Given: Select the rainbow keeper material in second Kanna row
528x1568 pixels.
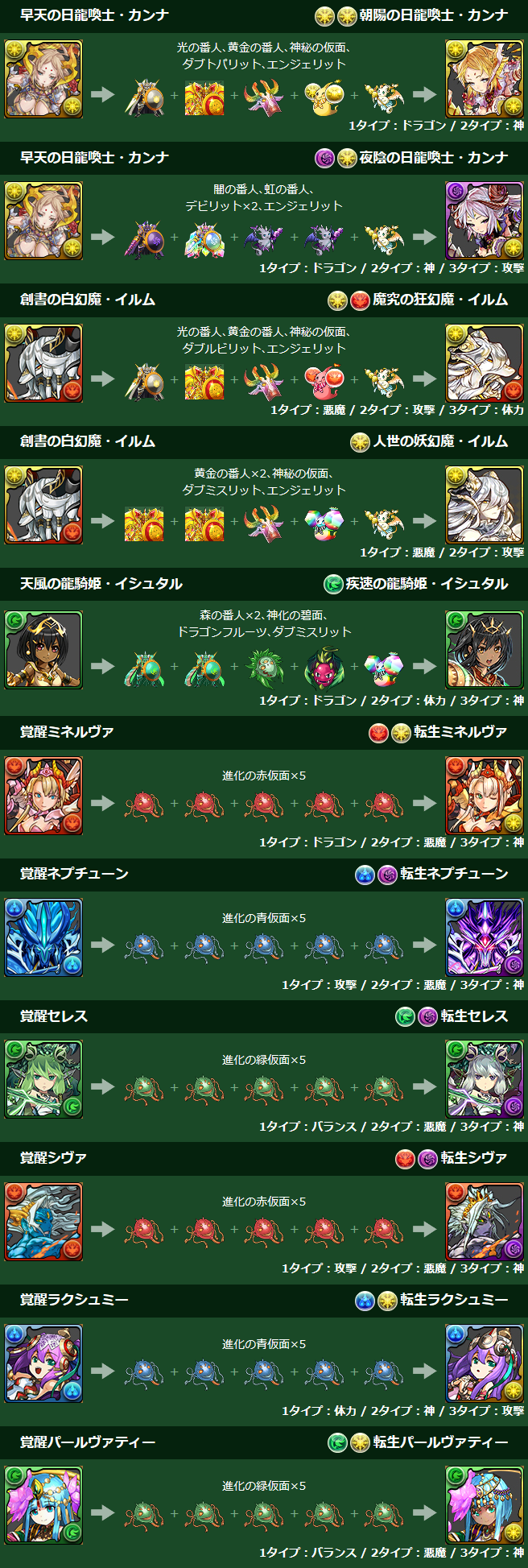Looking at the screenshot, I should pyautogui.click(x=204, y=238).
